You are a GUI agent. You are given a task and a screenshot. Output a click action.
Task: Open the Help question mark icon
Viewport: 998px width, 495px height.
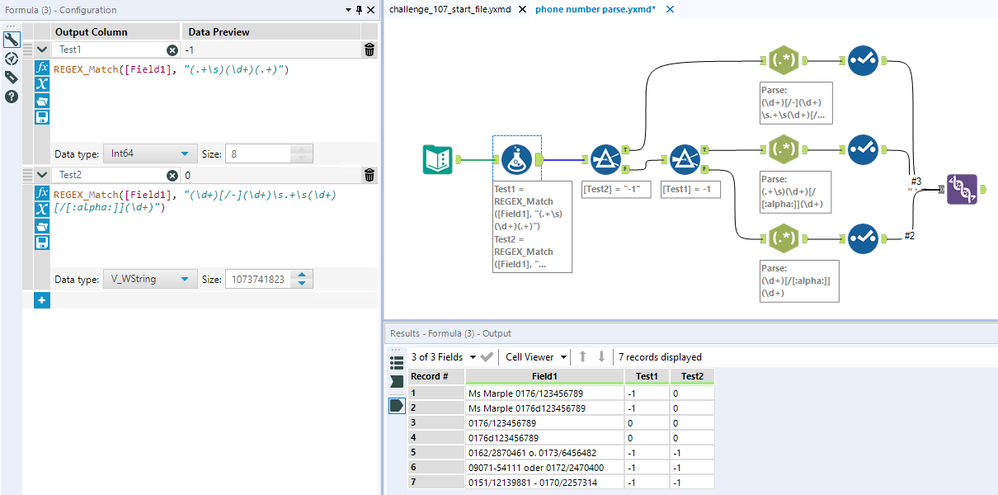coord(11,97)
